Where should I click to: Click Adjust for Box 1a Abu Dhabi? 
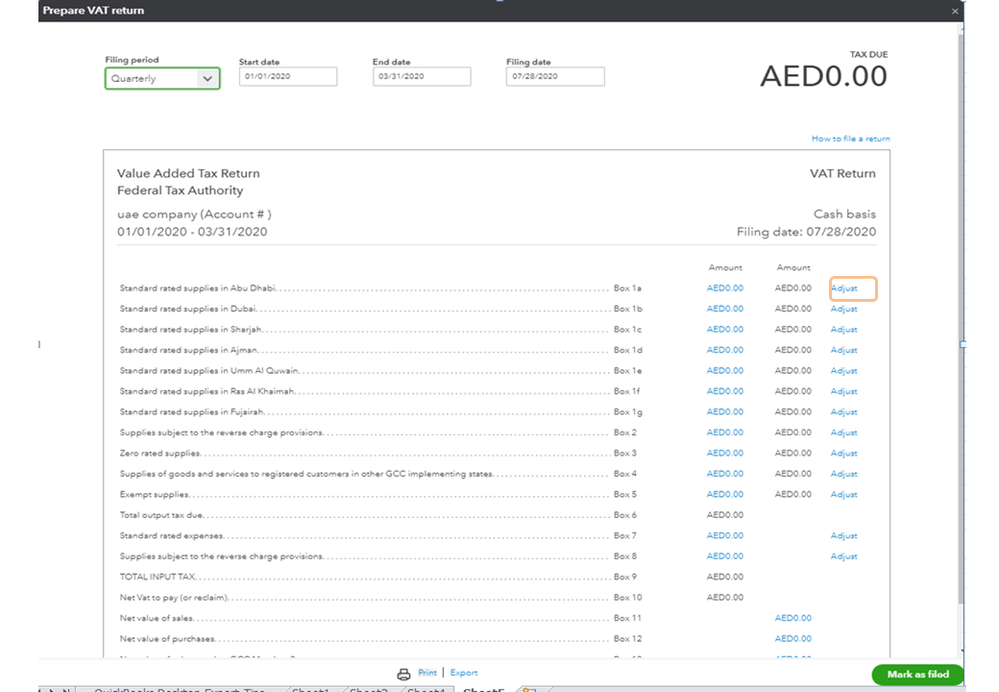point(844,288)
